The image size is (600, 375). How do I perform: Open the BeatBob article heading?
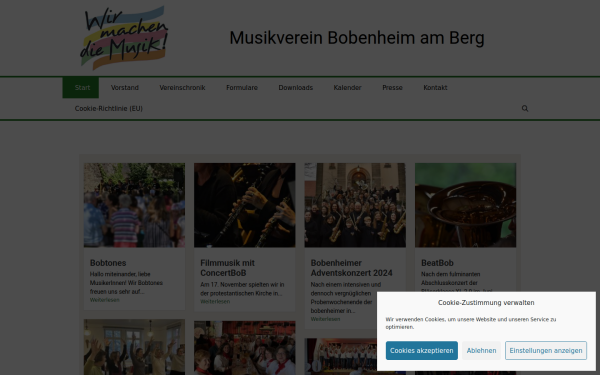[x=437, y=263]
